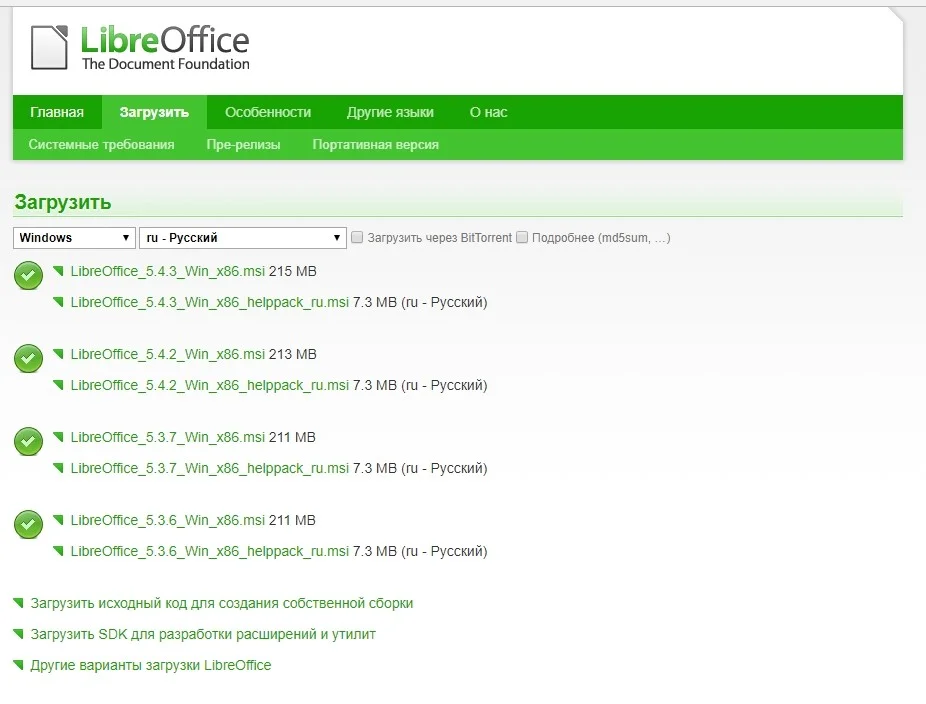The height and width of the screenshot is (704, 926).
Task: Download LibreOffice_5.3.6_Win_x86_helppack_ru.msi
Action: pos(210,551)
